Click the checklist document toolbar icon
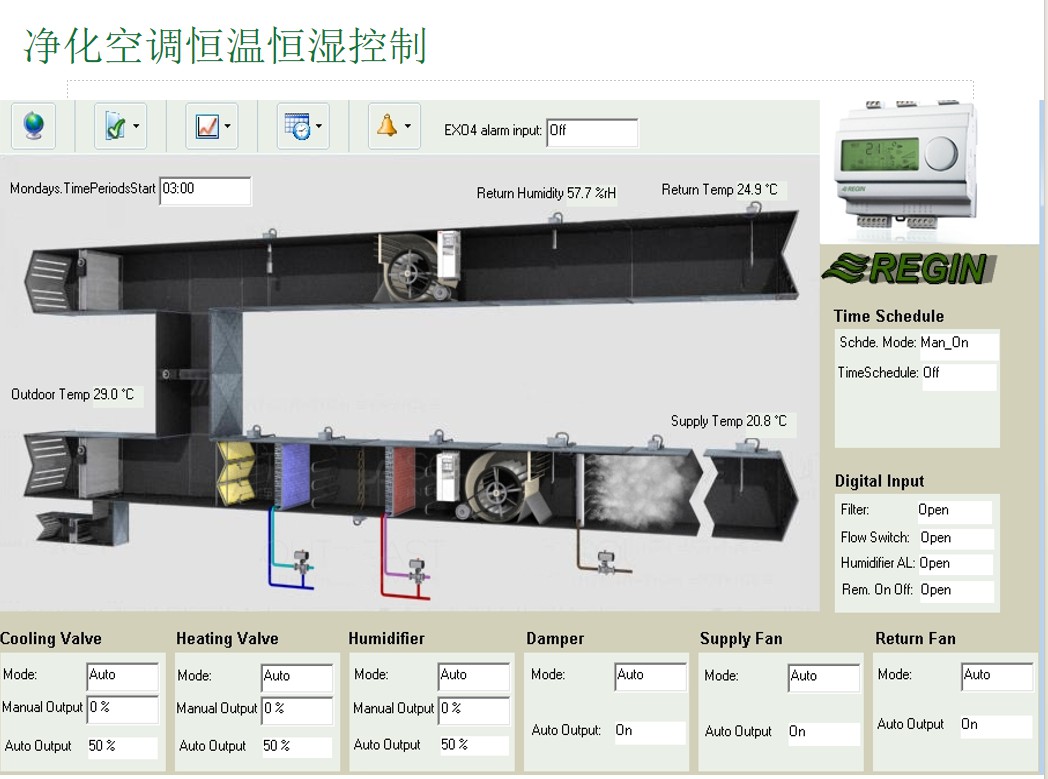This screenshot has height=779, width=1048. click(x=115, y=127)
